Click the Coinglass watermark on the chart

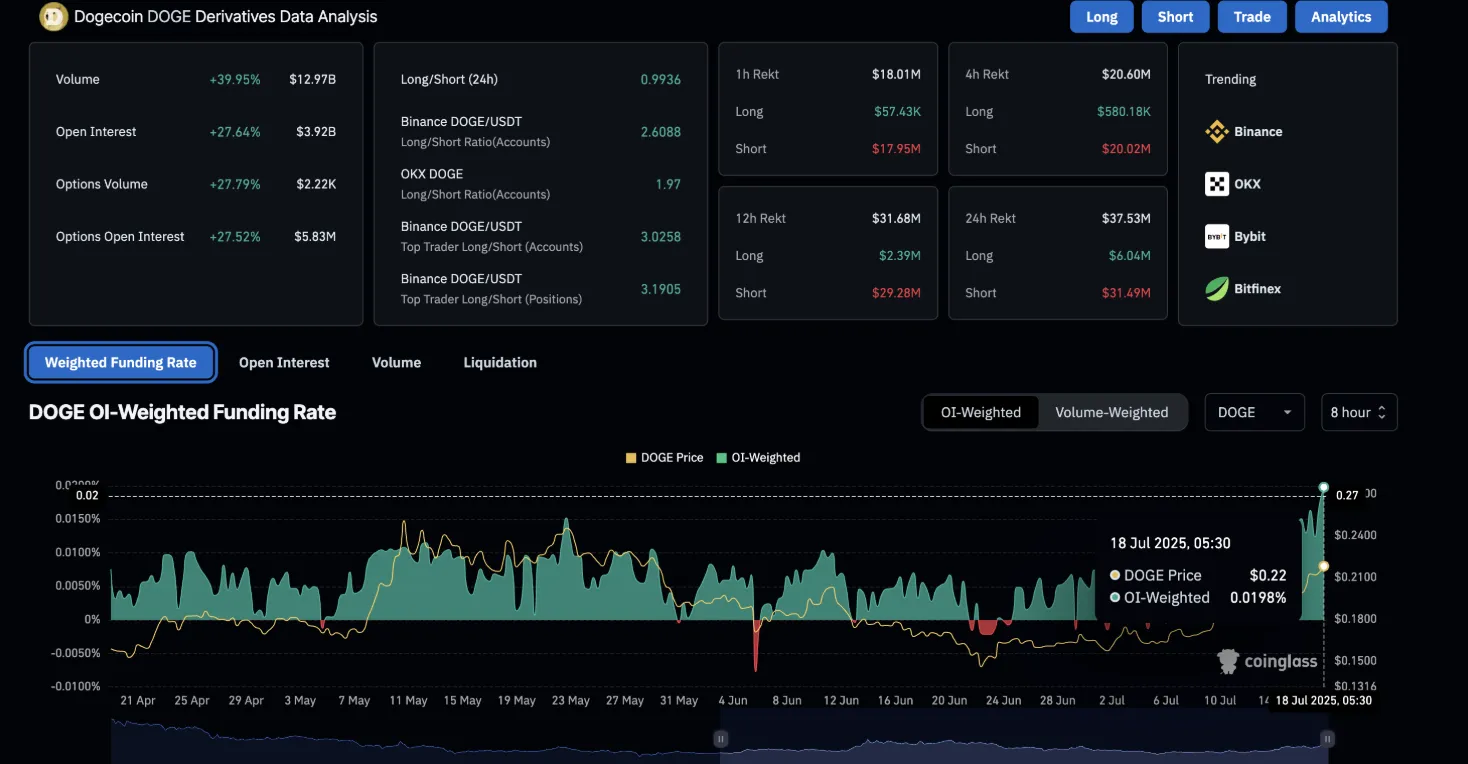click(x=1267, y=661)
